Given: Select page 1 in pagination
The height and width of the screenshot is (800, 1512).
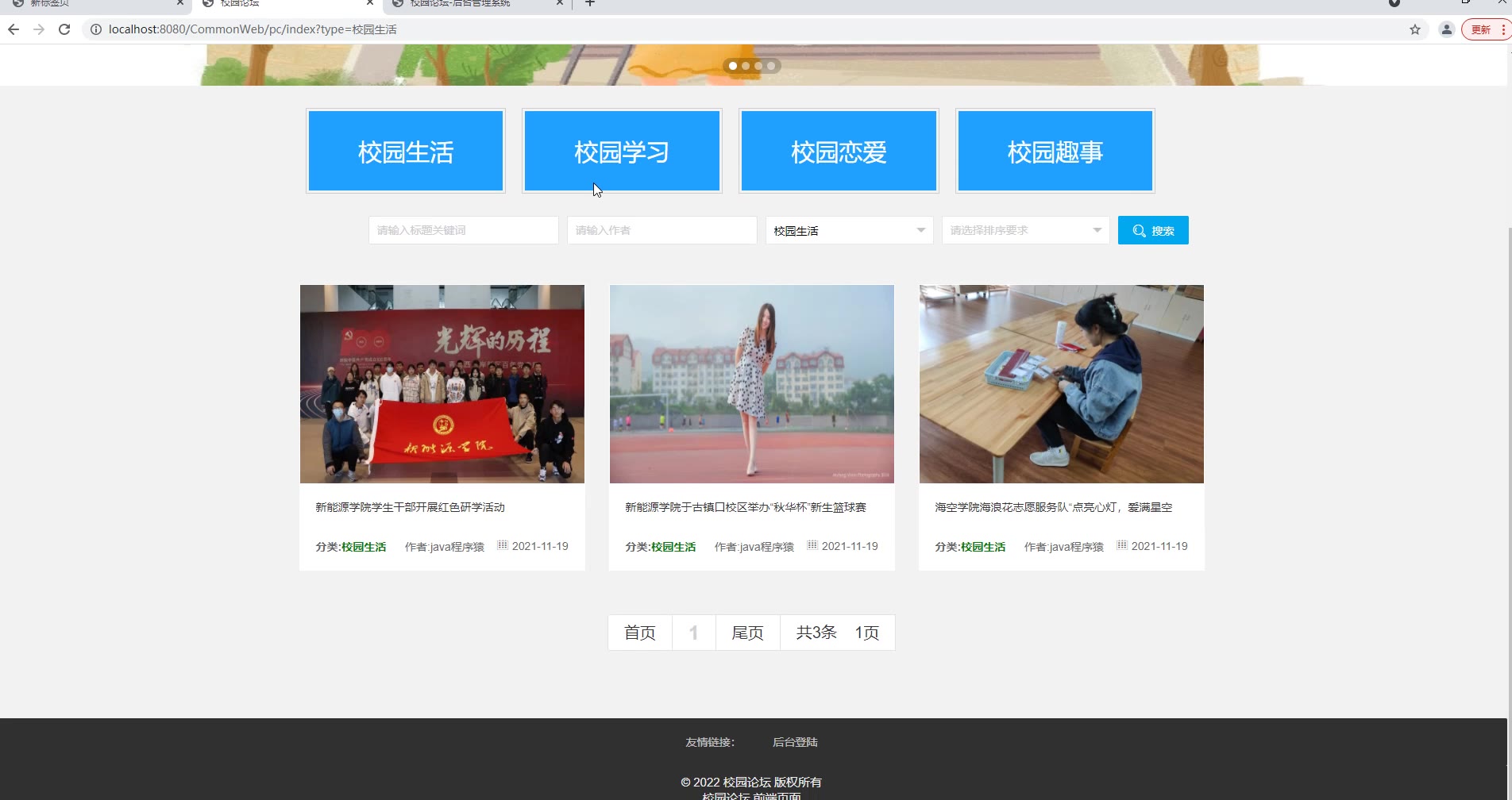Looking at the screenshot, I should pos(694,633).
